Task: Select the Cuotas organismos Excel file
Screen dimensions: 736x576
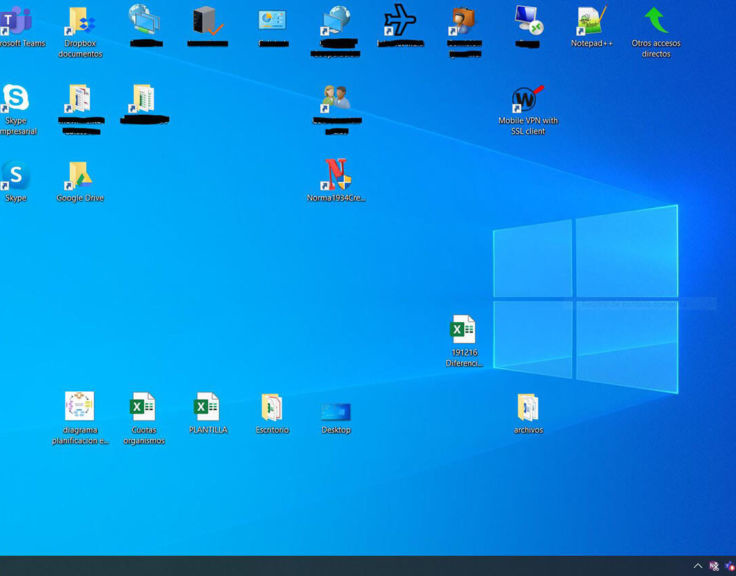Action: coord(144,407)
